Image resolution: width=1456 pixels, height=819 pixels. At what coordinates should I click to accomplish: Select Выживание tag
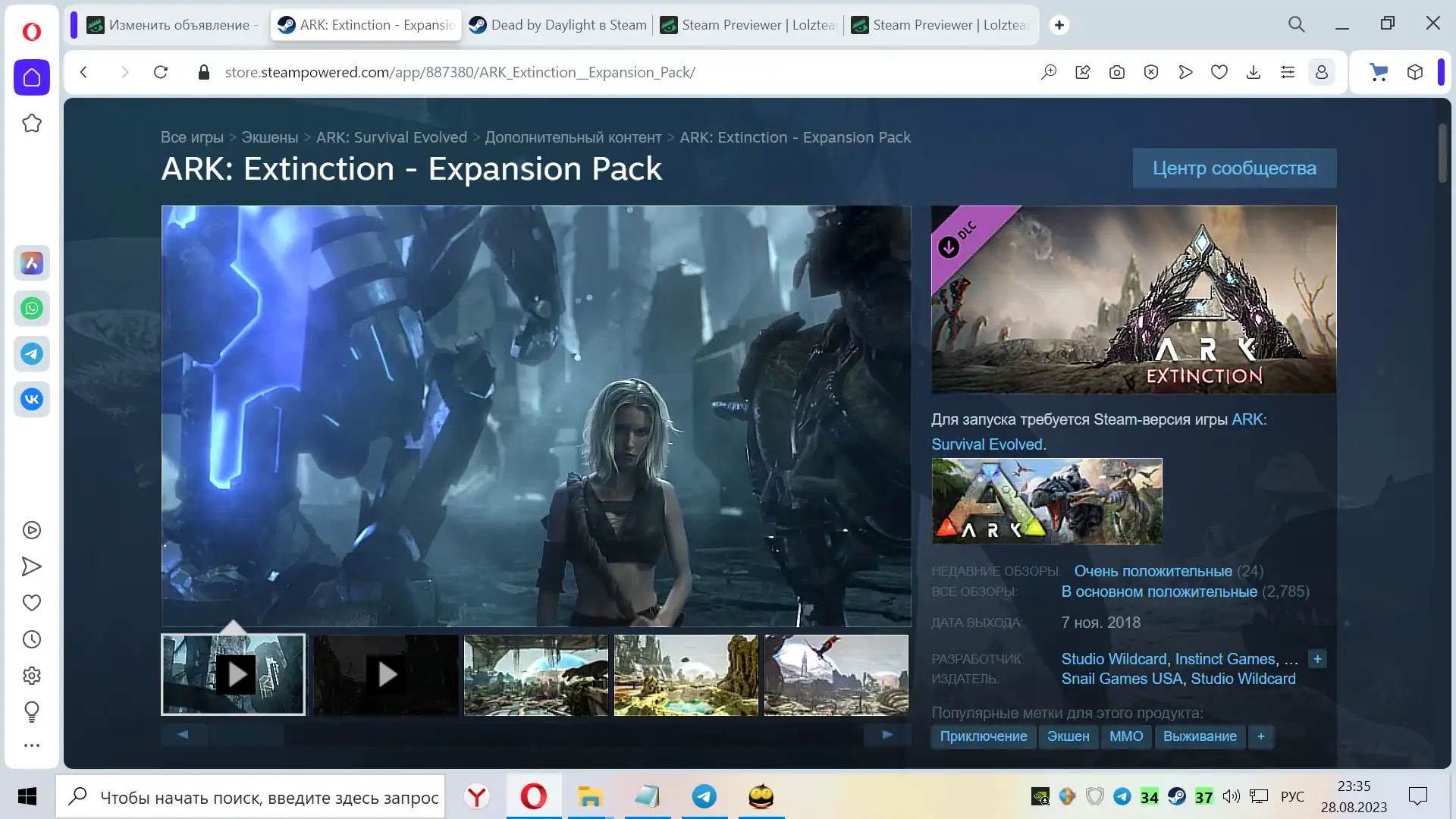click(1200, 736)
